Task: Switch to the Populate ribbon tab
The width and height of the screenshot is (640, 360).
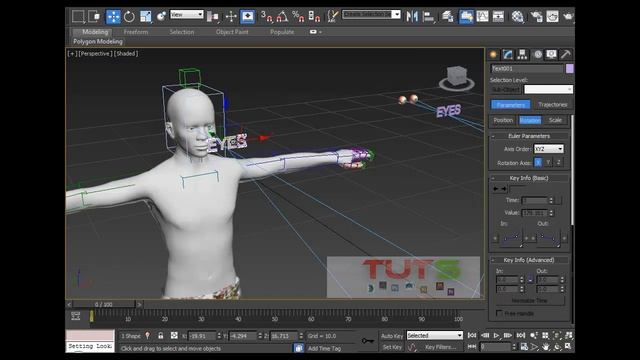Action: coord(282,32)
